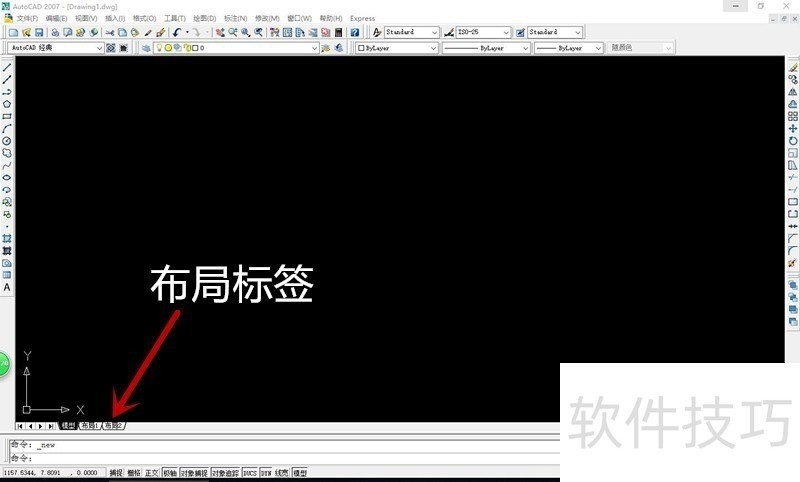
Task: Toggle 捕捉 snap mode in status bar
Action: point(116,473)
